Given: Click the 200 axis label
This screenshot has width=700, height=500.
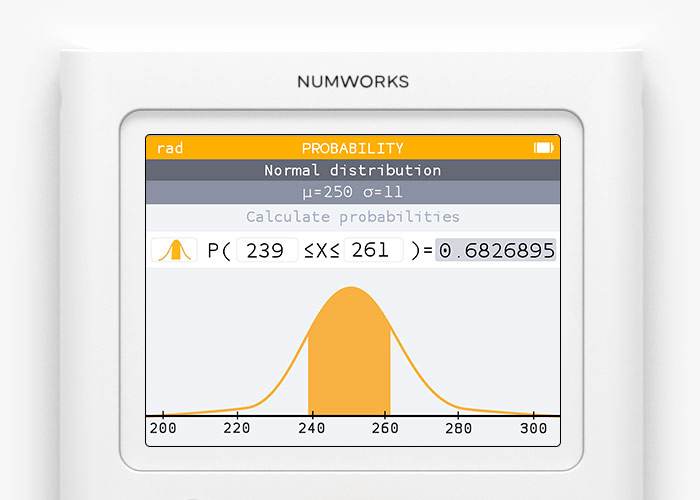Looking at the screenshot, I should 163,428.
